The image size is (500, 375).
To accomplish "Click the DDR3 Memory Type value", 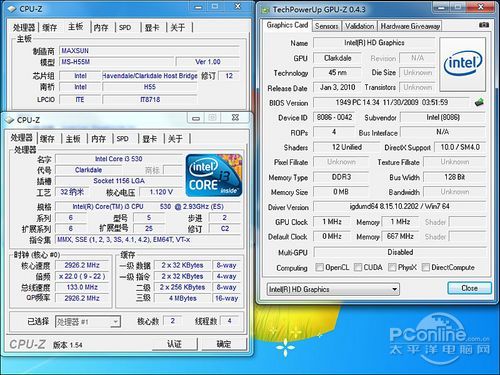I will coord(341,177).
